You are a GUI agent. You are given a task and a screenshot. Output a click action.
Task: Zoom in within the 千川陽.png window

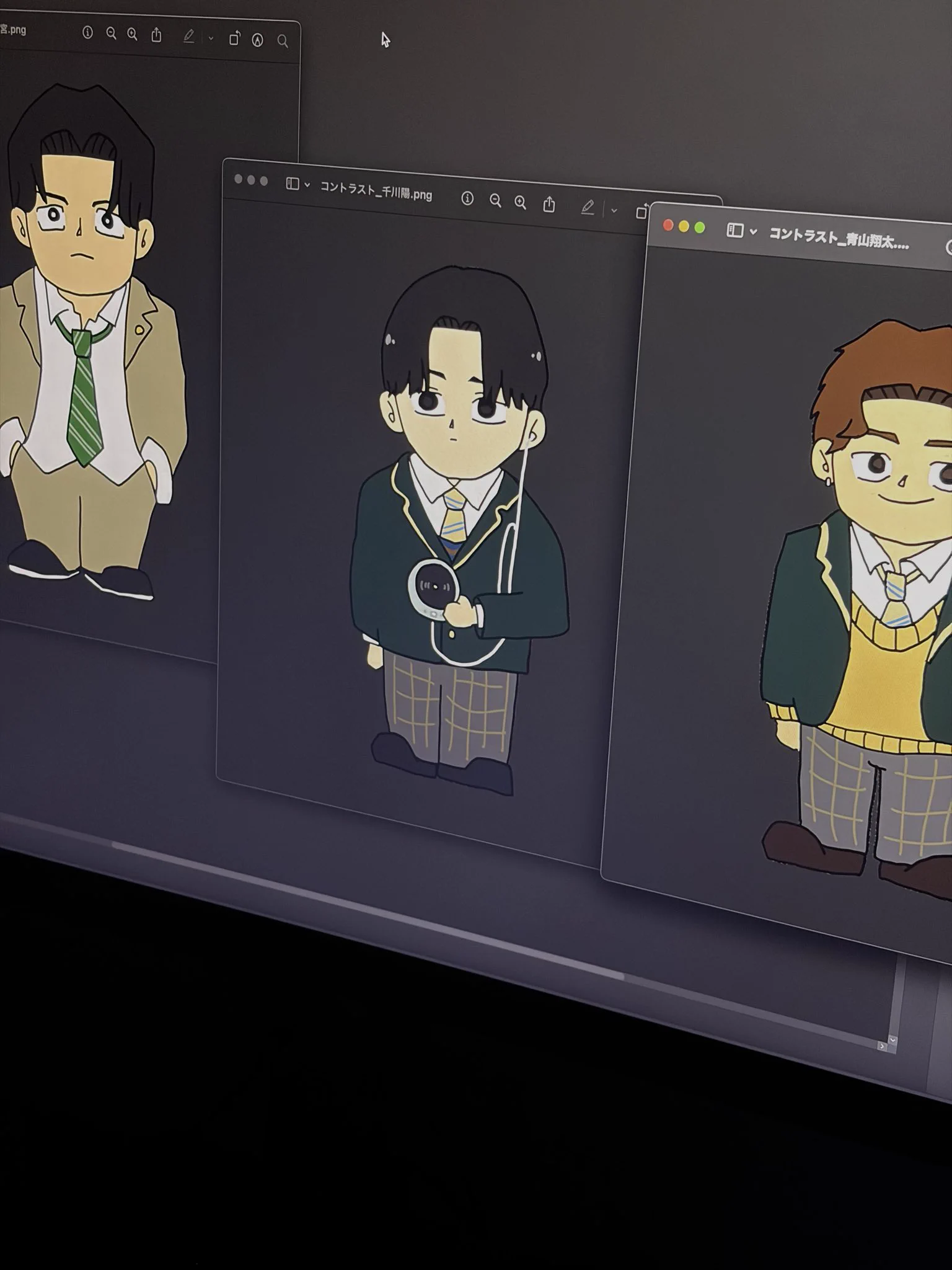520,202
